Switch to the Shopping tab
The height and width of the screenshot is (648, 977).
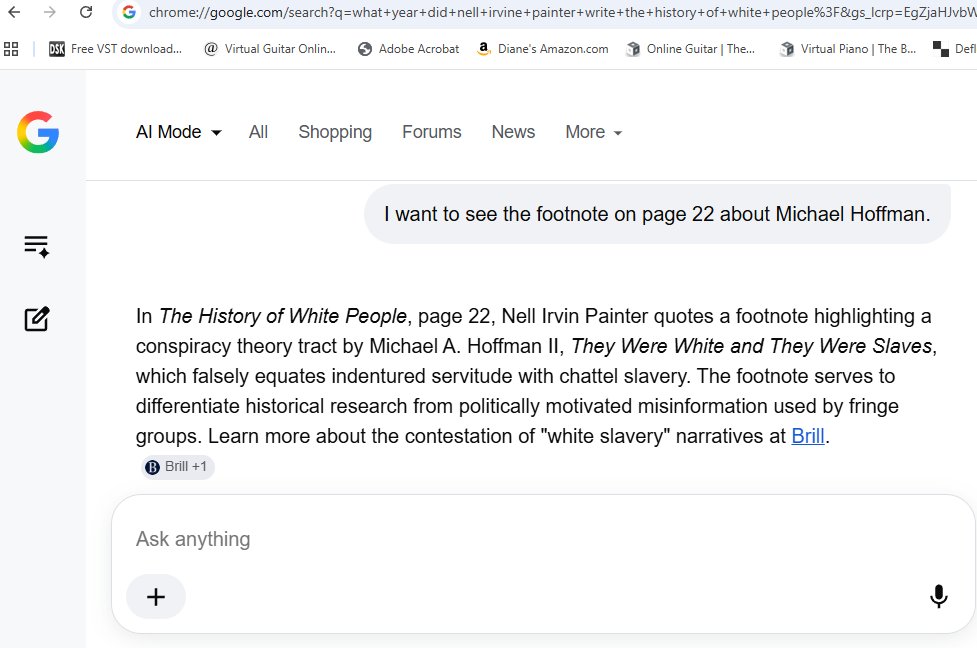click(x=335, y=132)
